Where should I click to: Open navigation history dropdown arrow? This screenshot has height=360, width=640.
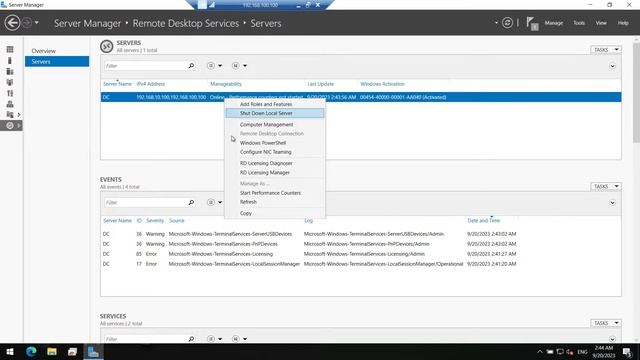[37, 23]
